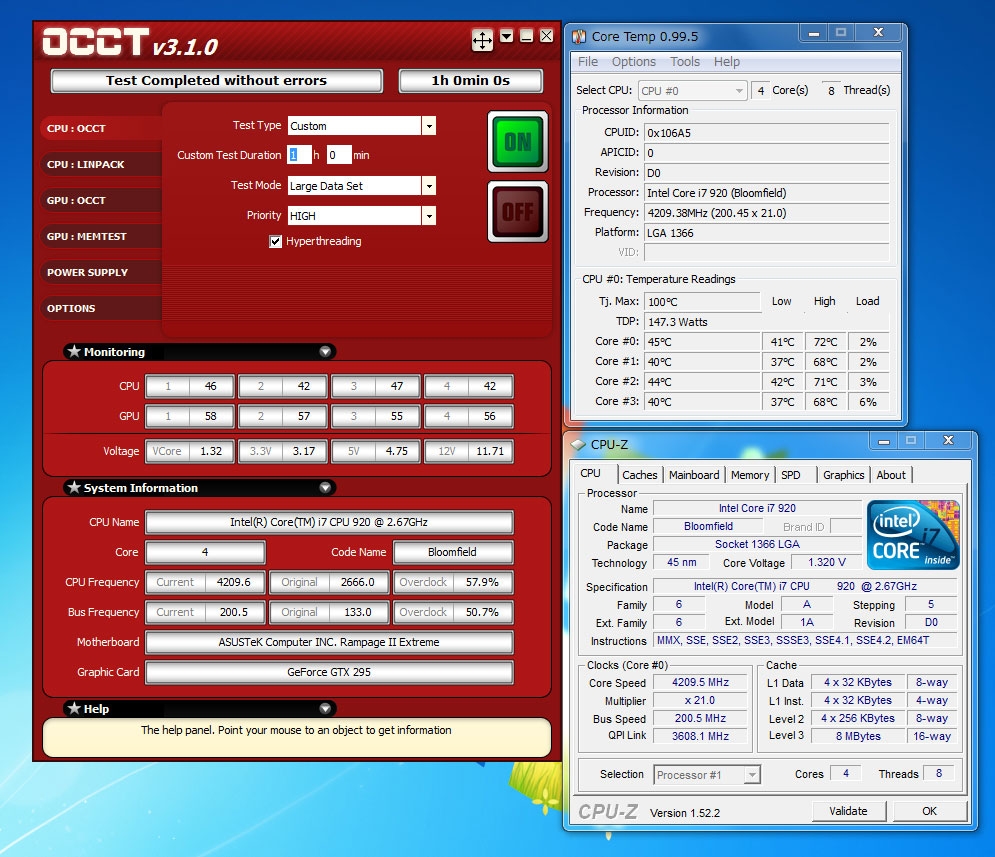Click the System Information star icon

[74, 487]
